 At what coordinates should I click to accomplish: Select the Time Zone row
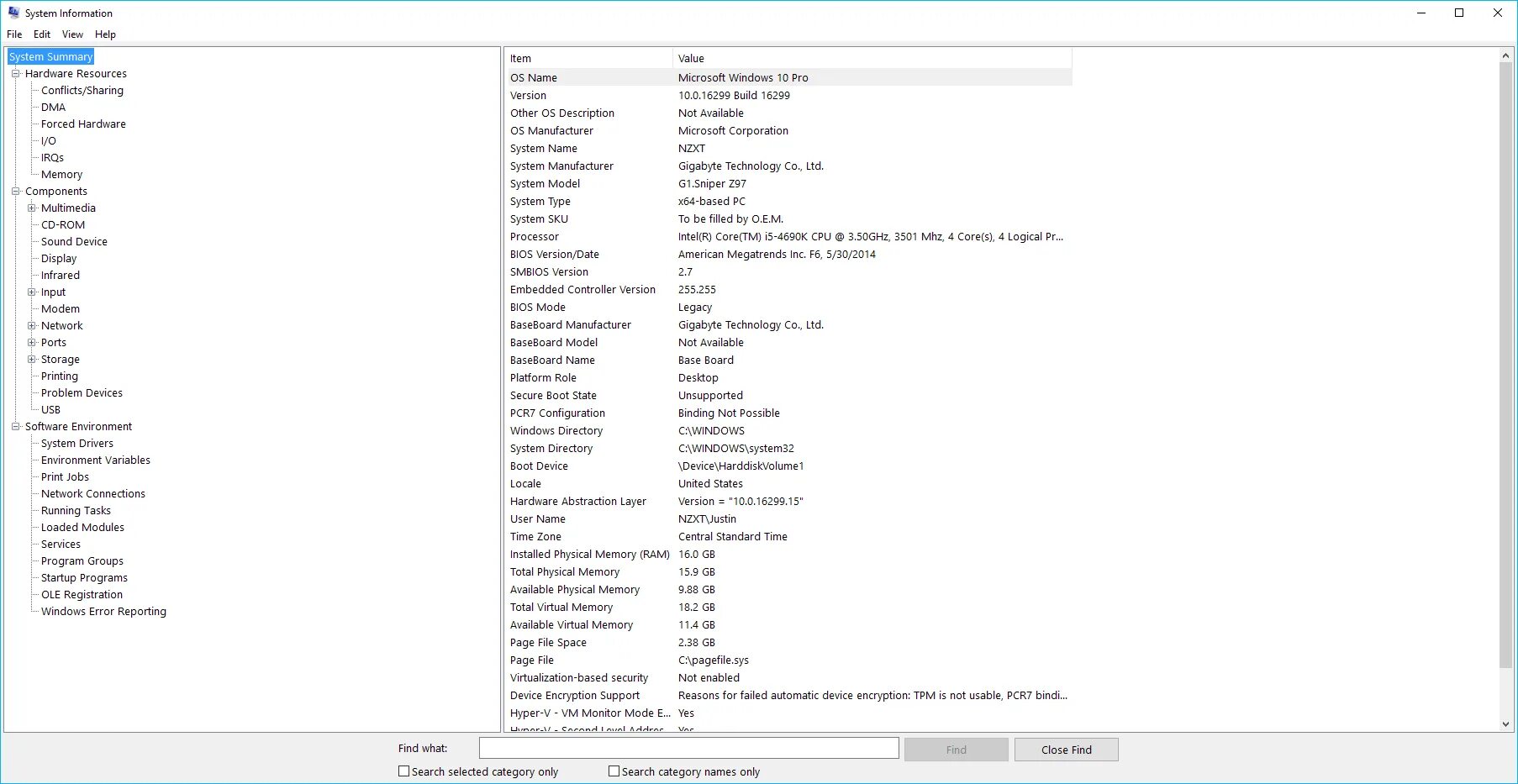tap(788, 536)
